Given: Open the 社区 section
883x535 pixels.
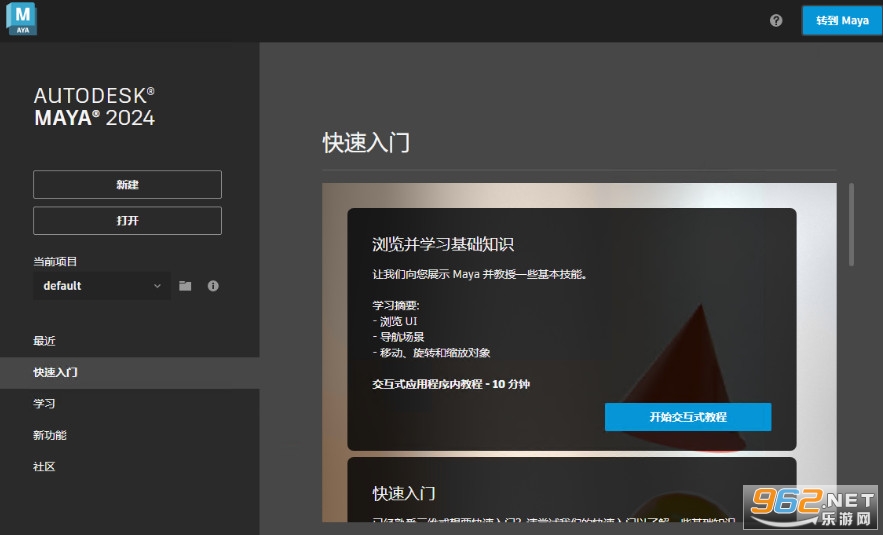Looking at the screenshot, I should pyautogui.click(x=44, y=467).
